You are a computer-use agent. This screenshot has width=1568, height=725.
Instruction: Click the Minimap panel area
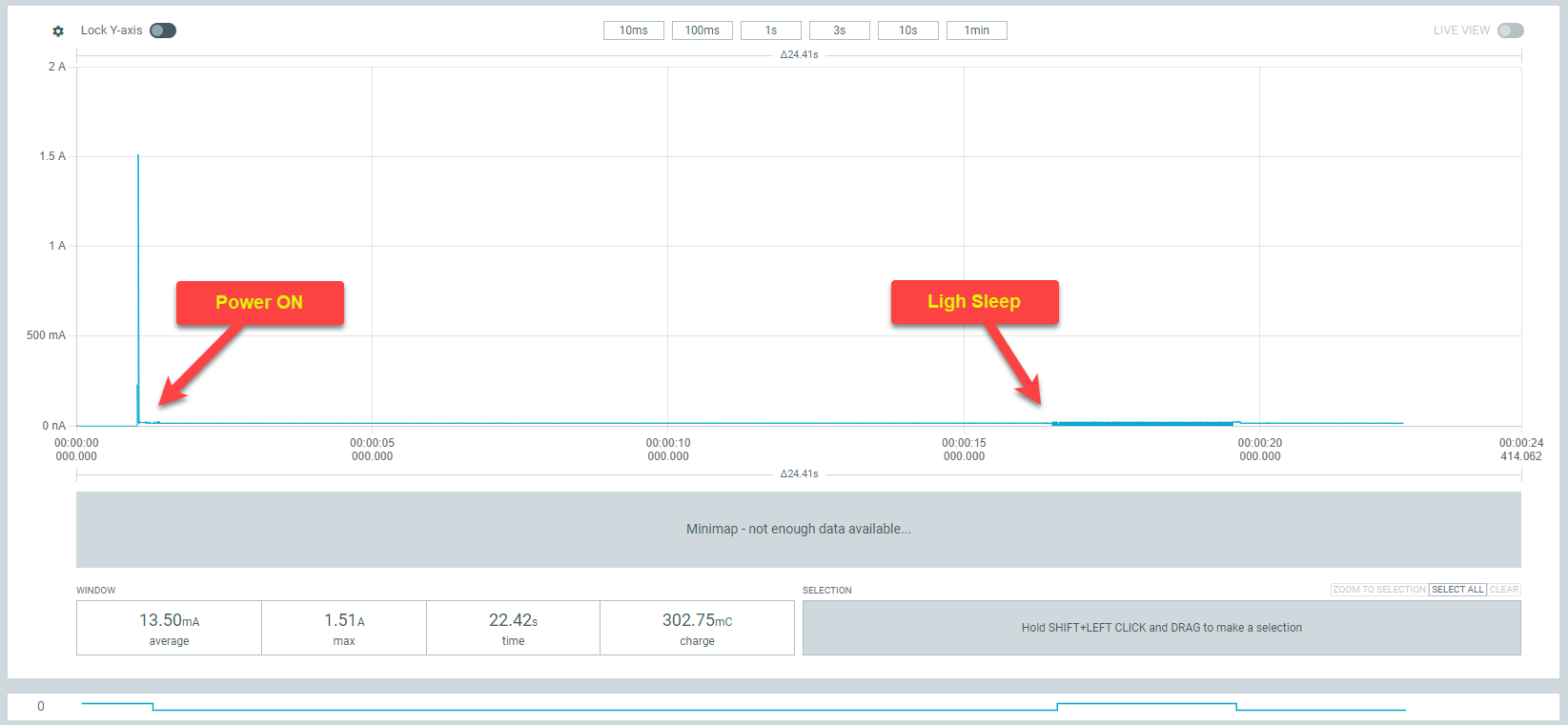pos(798,529)
